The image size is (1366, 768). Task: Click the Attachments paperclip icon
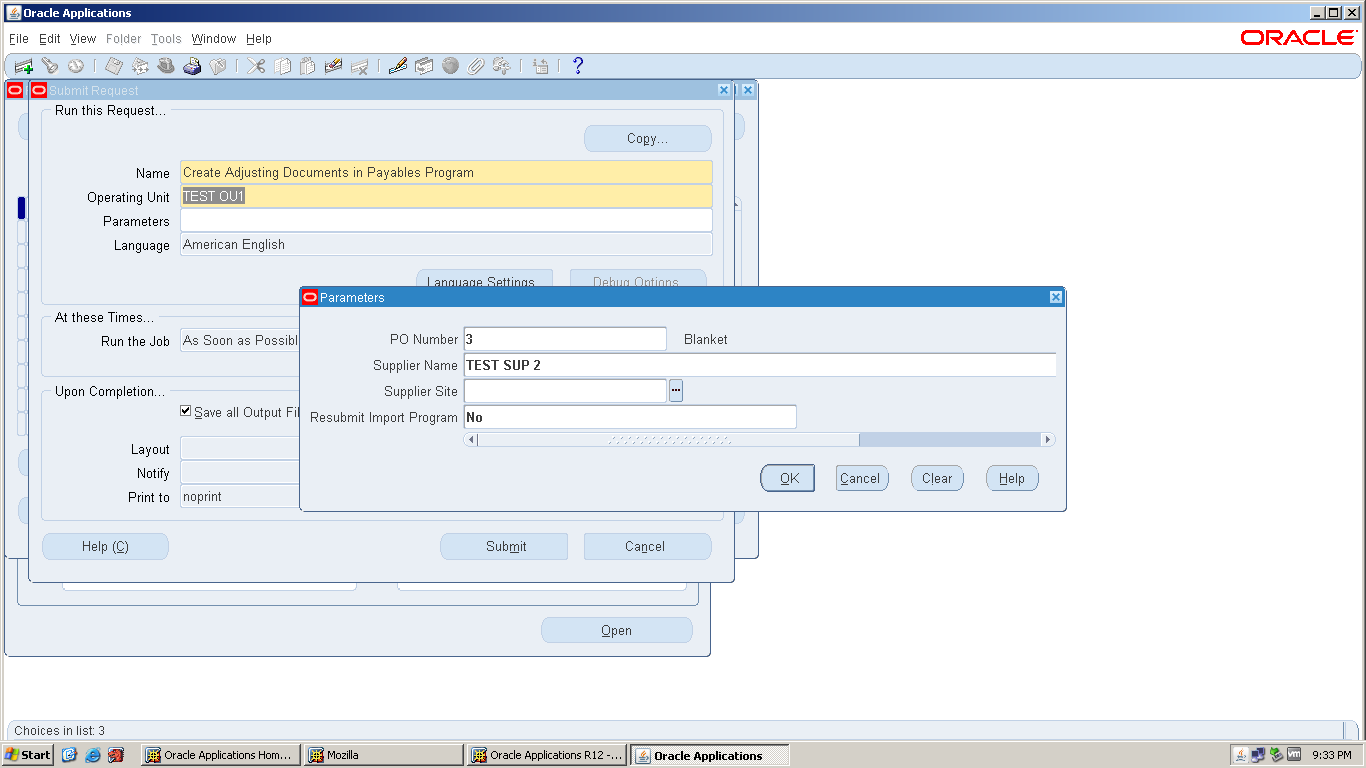coord(474,66)
